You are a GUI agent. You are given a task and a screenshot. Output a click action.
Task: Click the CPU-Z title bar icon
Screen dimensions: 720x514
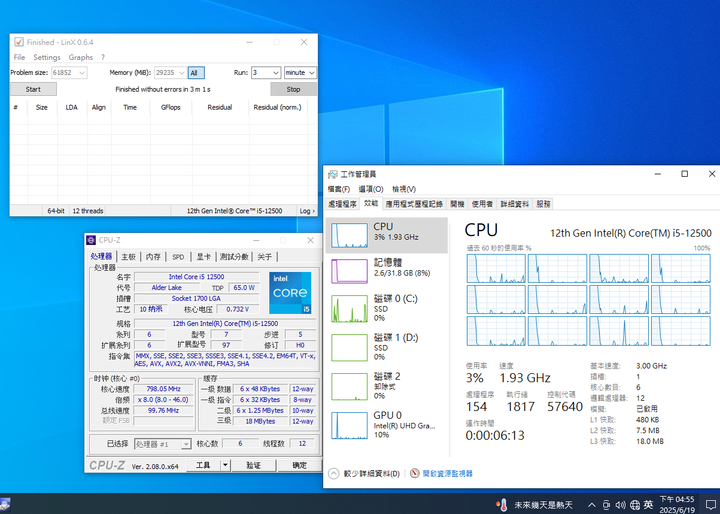91,240
